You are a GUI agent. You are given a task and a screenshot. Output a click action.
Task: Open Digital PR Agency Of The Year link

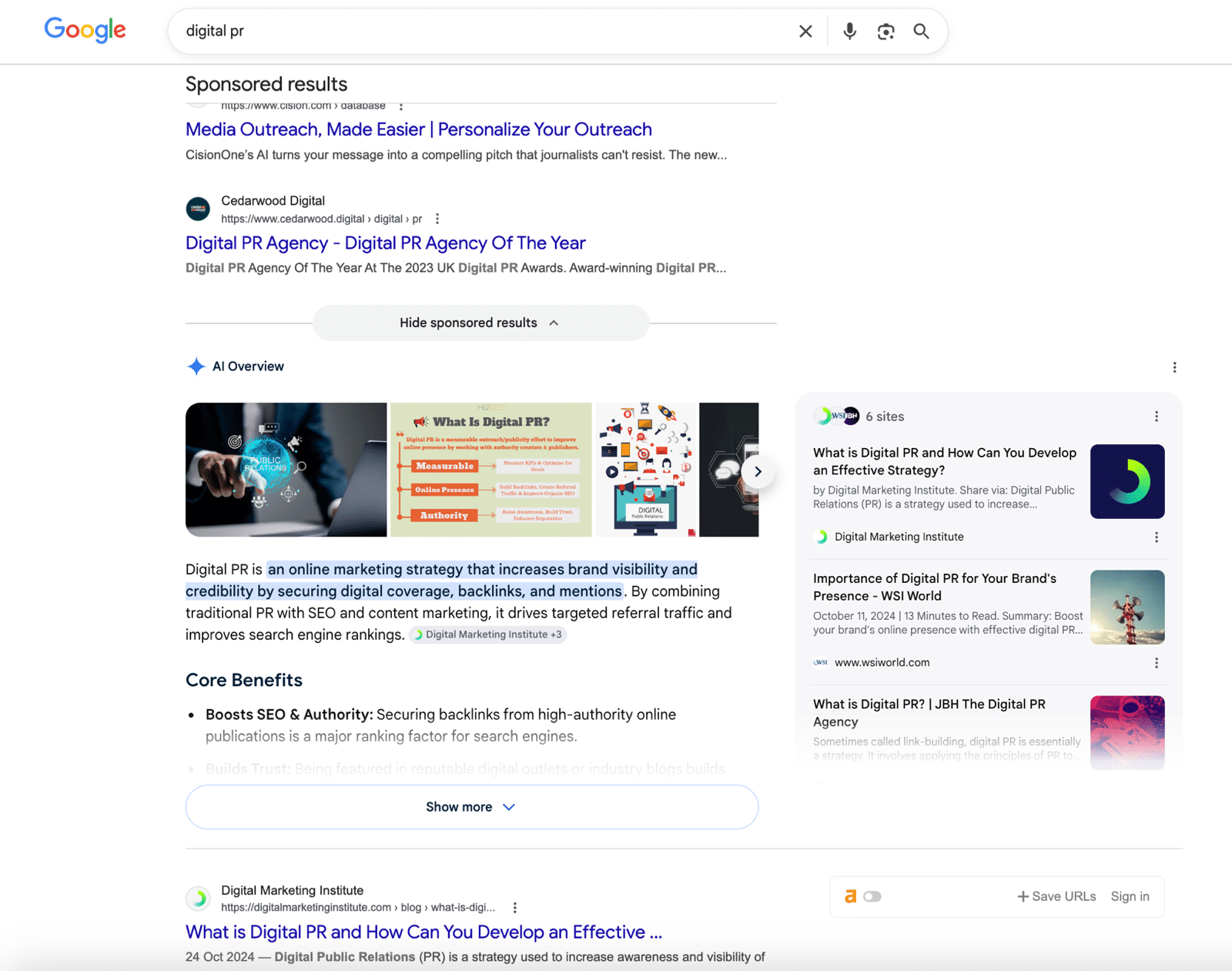click(x=385, y=243)
